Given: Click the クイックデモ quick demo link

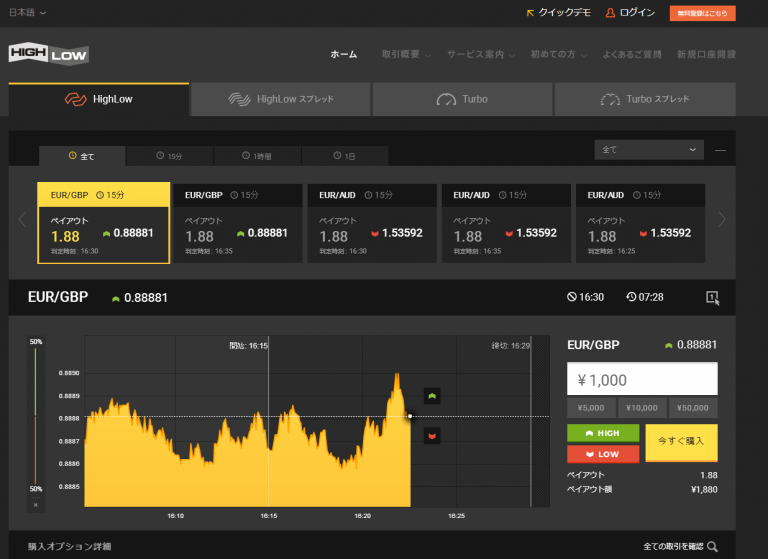Looking at the screenshot, I should click(x=558, y=13).
